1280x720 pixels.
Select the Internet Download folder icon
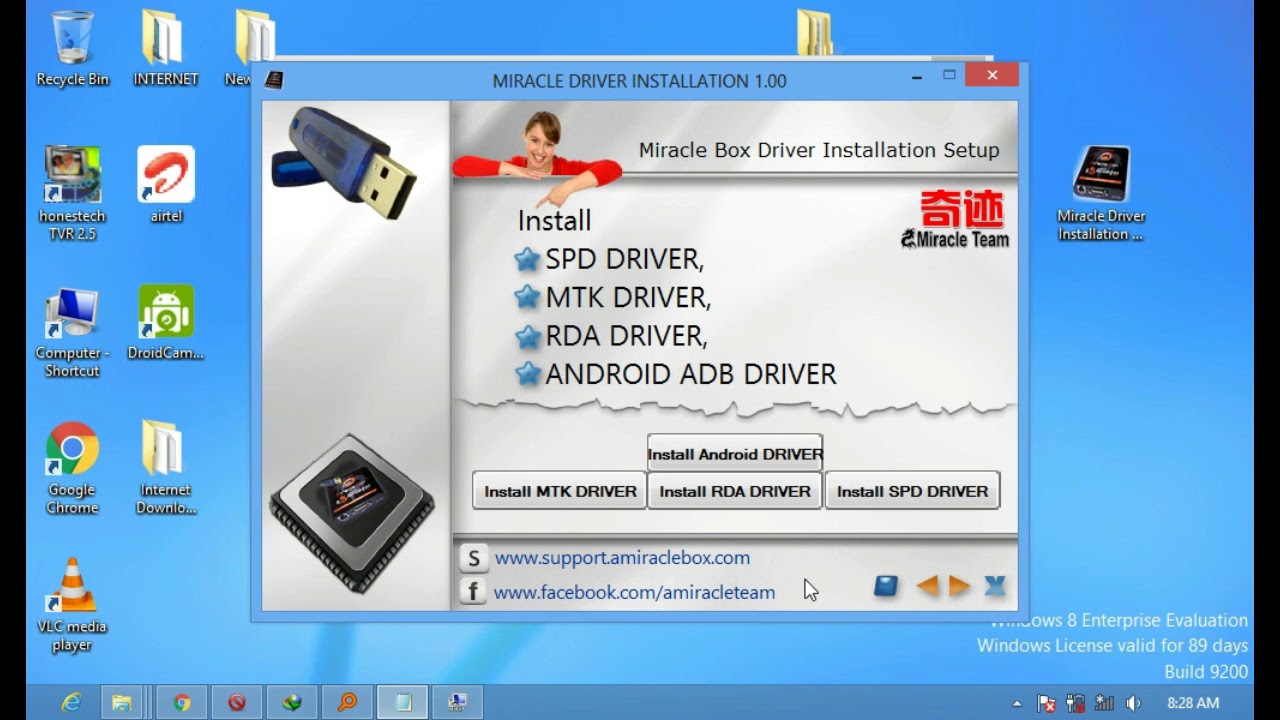click(x=166, y=468)
